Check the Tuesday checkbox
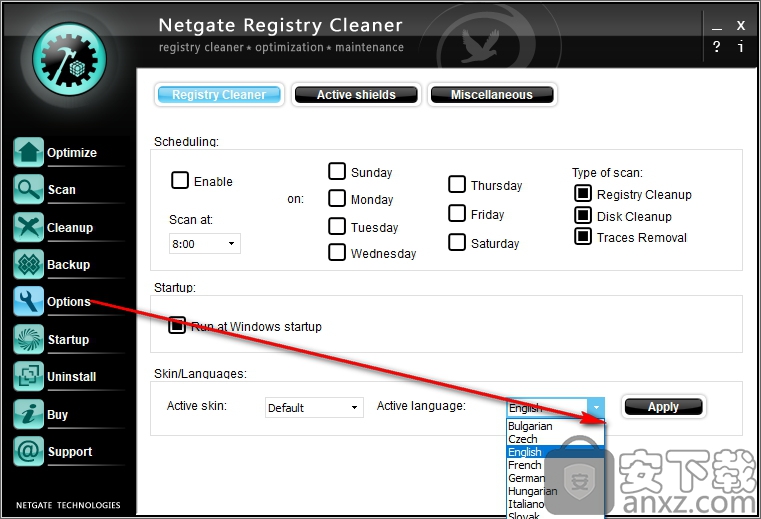Viewport: 761px width, 519px height. tap(337, 226)
